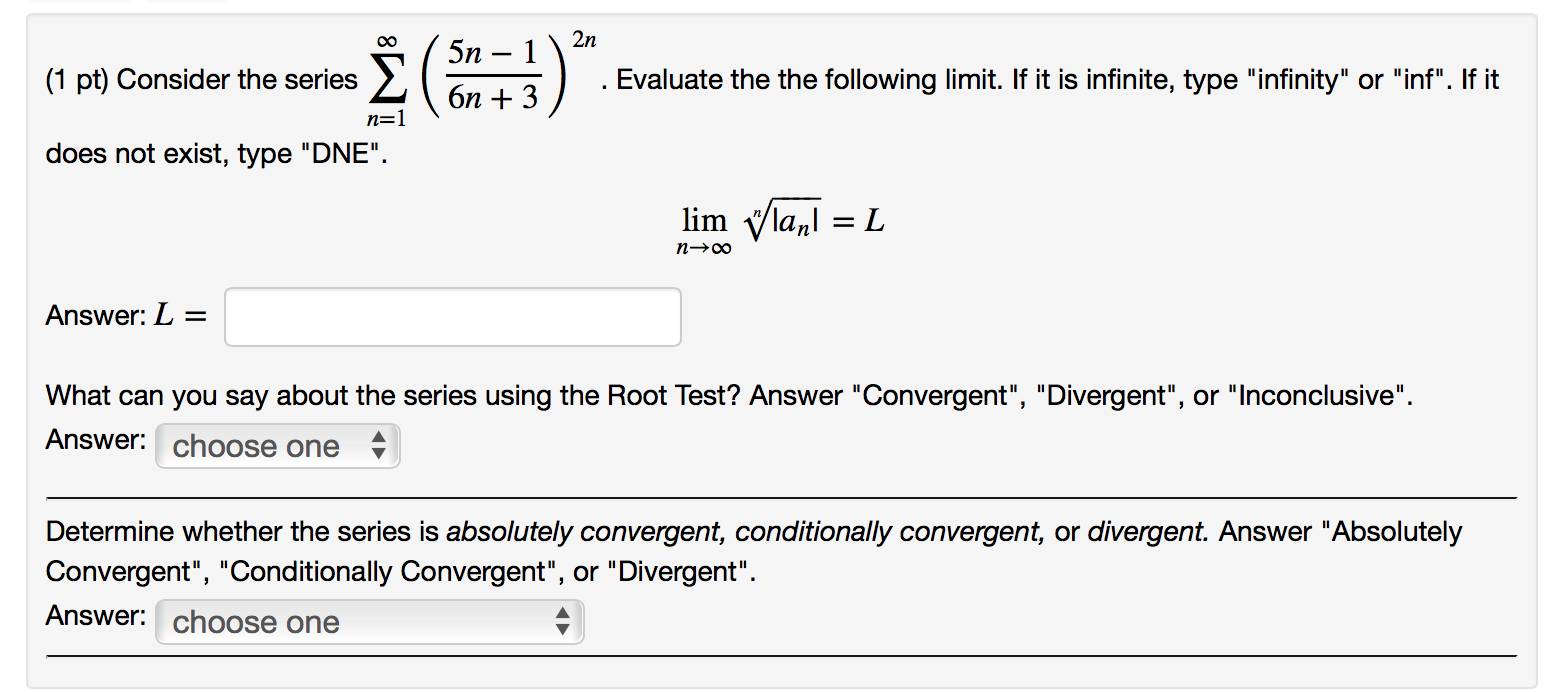
Task: Open the absolute convergence choose one dropdown
Action: point(369,622)
